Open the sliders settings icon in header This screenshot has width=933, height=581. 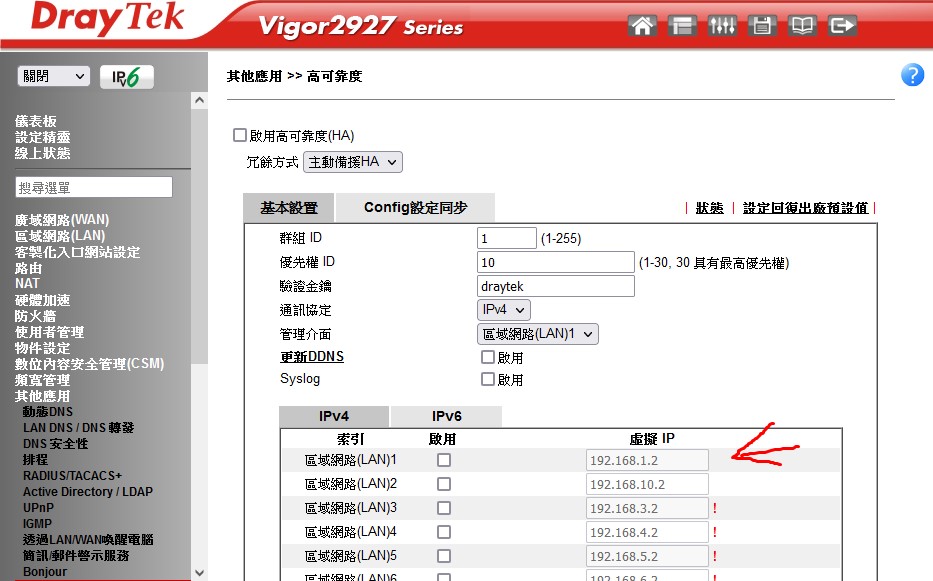pyautogui.click(x=721, y=26)
